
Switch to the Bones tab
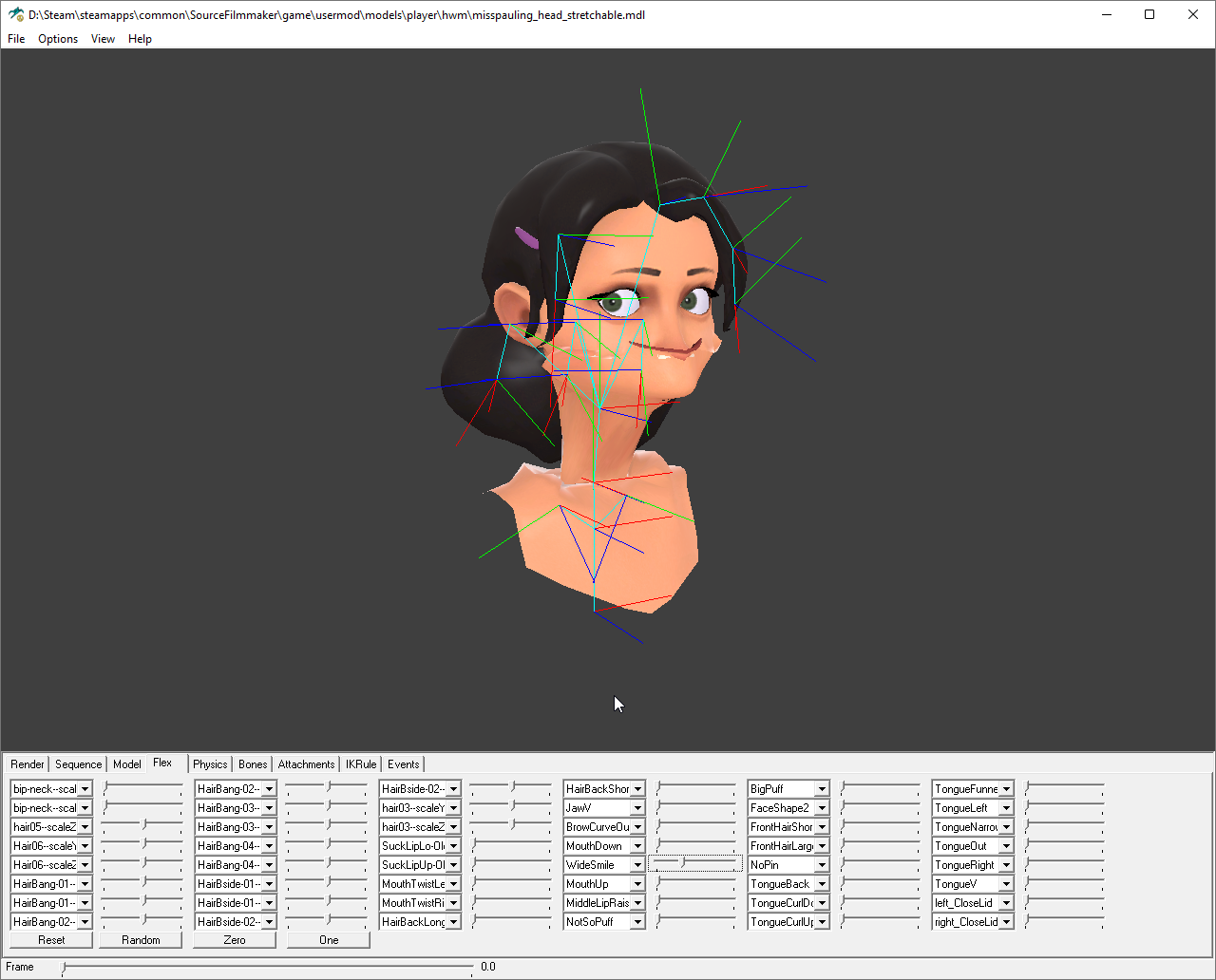253,764
